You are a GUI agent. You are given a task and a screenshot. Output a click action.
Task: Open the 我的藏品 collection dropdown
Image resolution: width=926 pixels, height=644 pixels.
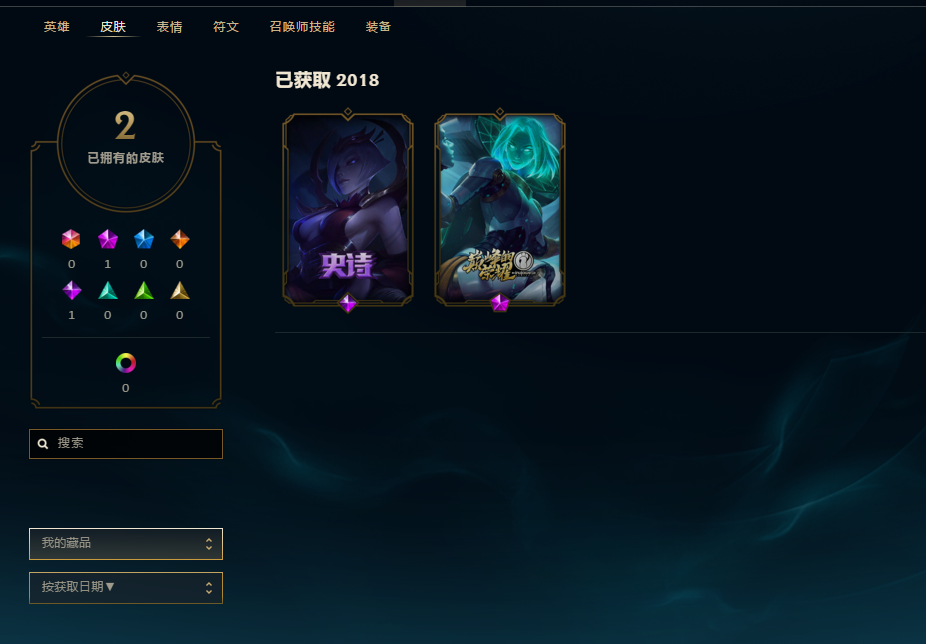[x=126, y=544]
